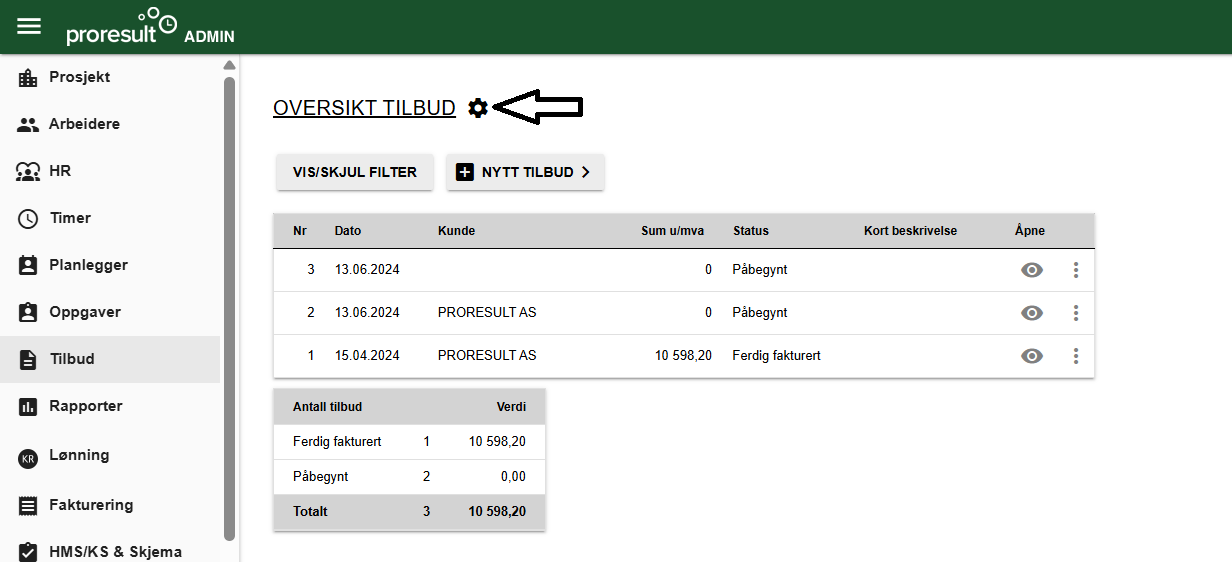Click the Åpne column header
The width and height of the screenshot is (1232, 562).
coord(1030,231)
